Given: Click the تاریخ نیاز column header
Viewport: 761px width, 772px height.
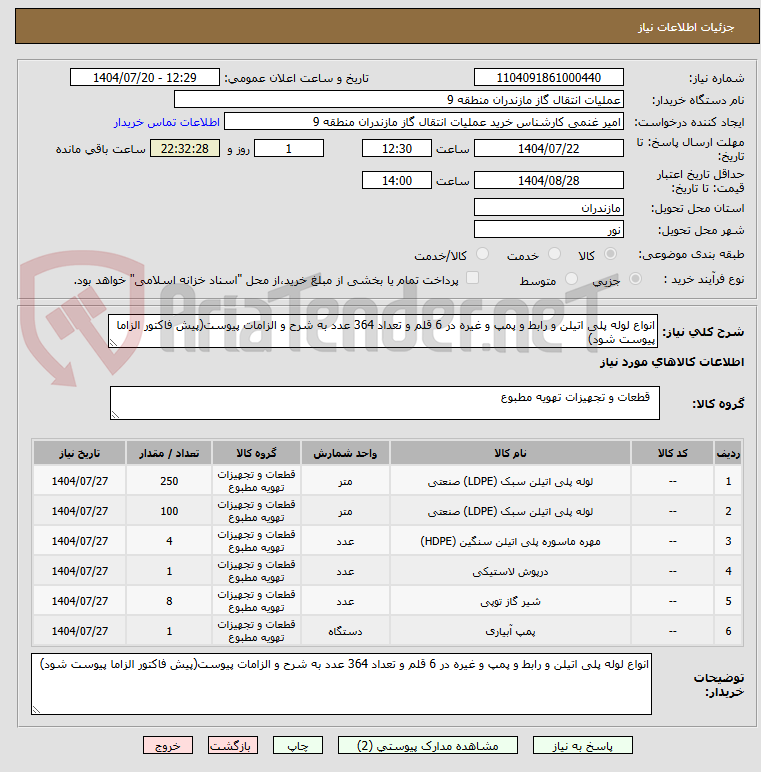Looking at the screenshot, I should pyautogui.click(x=79, y=453).
